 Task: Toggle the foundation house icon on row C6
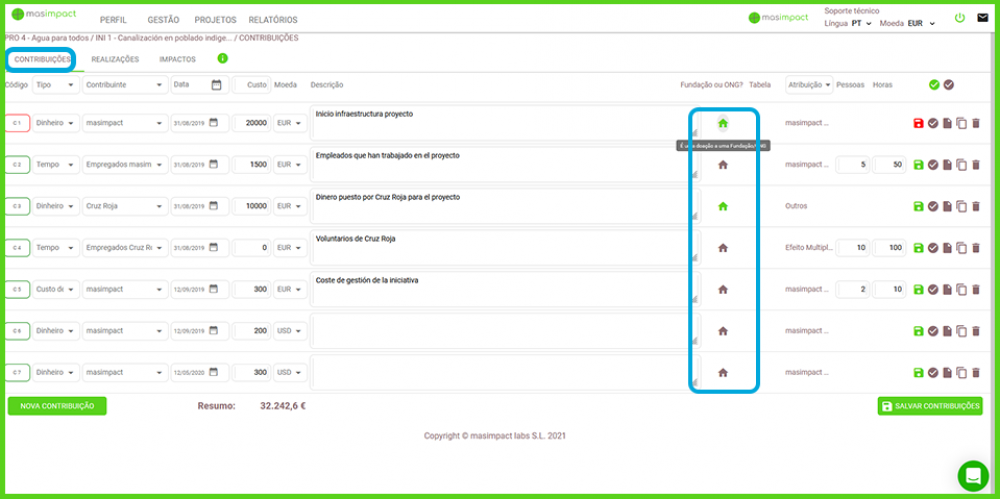(x=723, y=331)
